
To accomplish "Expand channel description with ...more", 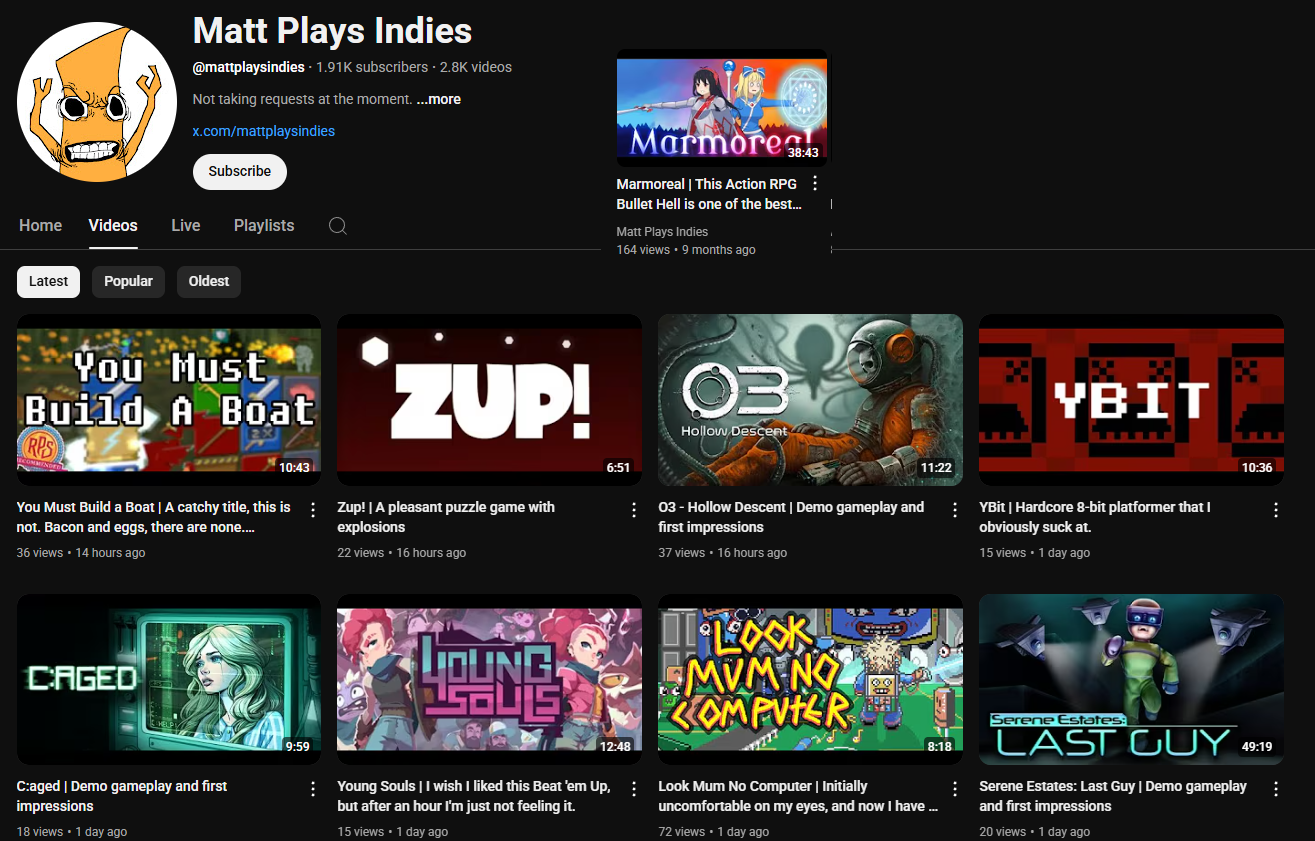I will [439, 99].
